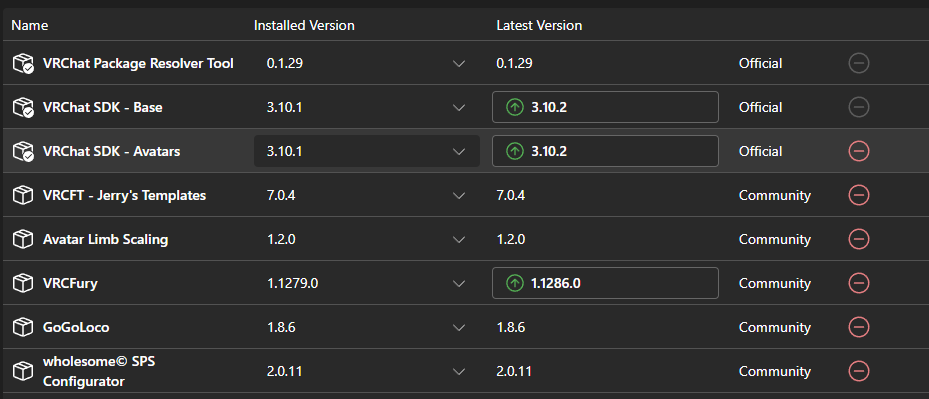Remove the Avatar Limb Scaling package

[858, 239]
